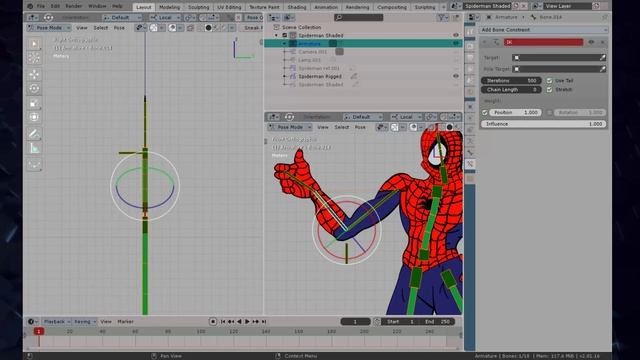Select the Transform tool in left viewport
The width and height of the screenshot is (640, 360).
[34, 117]
